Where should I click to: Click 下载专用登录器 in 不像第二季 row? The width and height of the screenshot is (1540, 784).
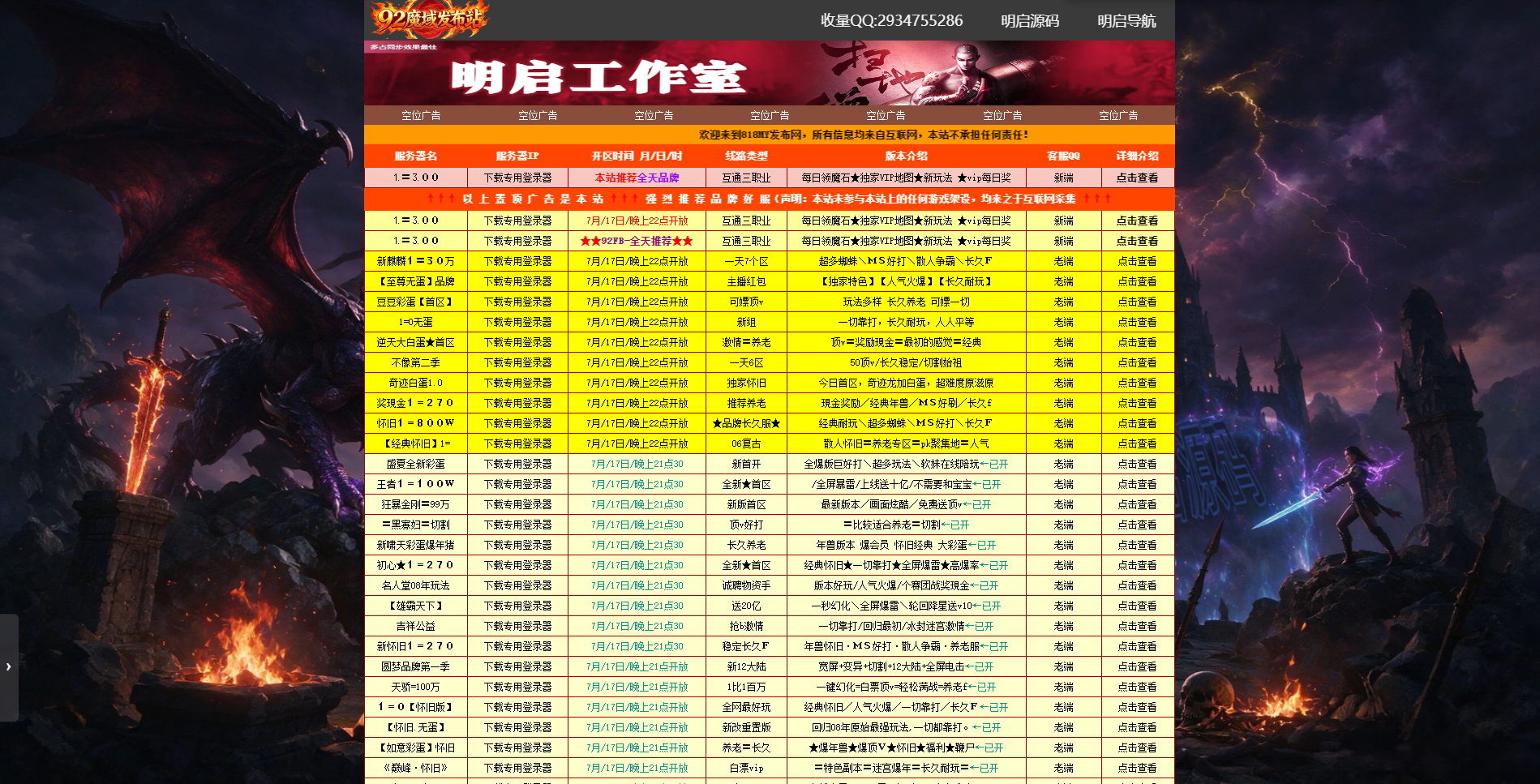[x=517, y=362]
